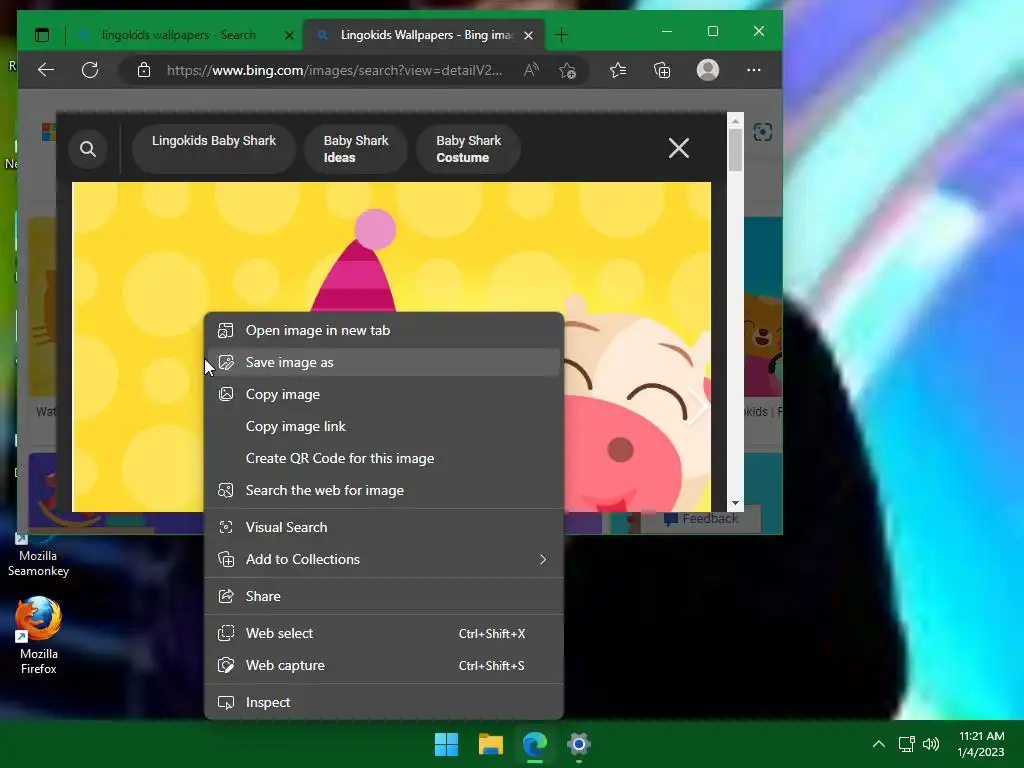
Task: Open File Explorer from the taskbar
Action: click(x=491, y=744)
